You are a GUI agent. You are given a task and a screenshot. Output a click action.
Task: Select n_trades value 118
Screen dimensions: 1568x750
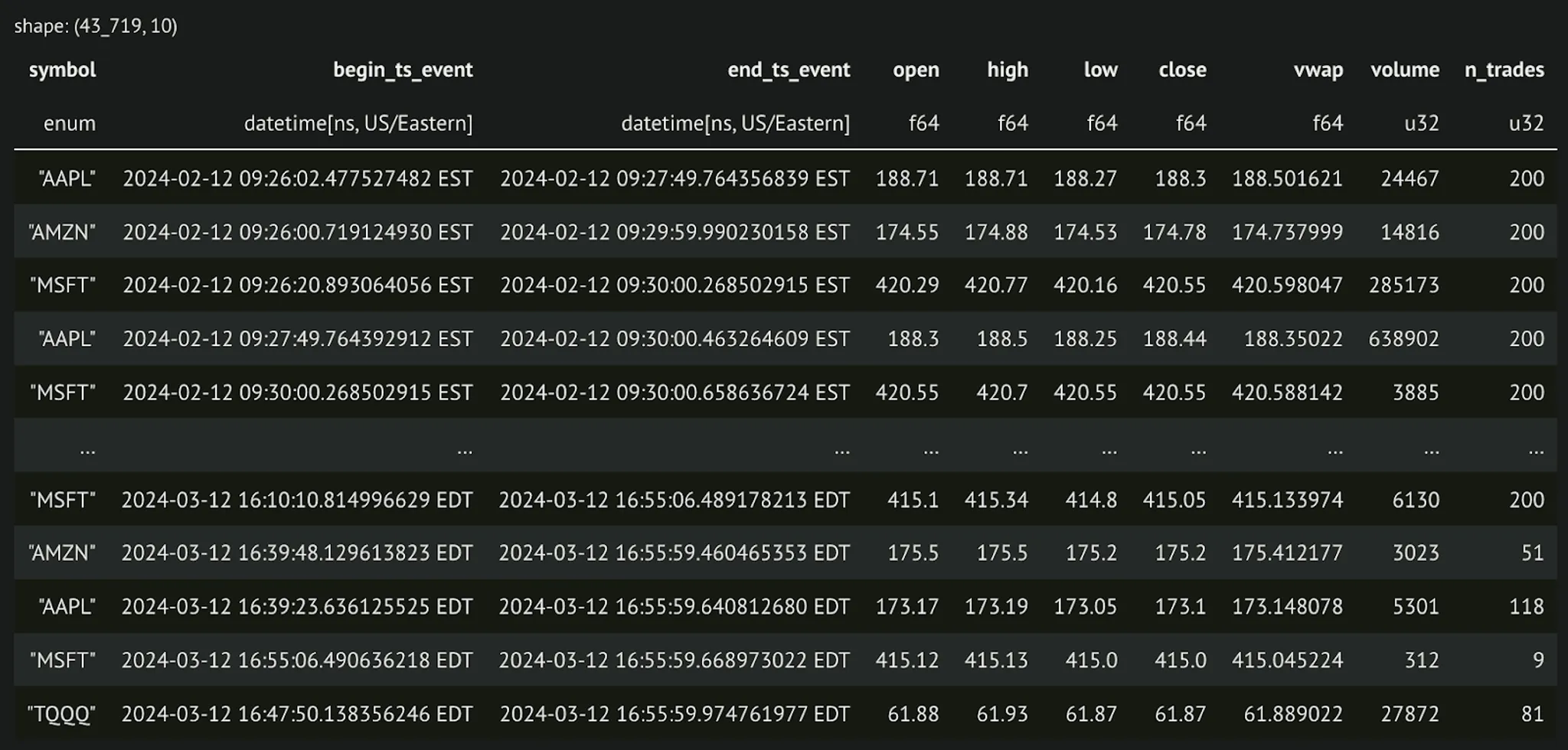click(1526, 606)
